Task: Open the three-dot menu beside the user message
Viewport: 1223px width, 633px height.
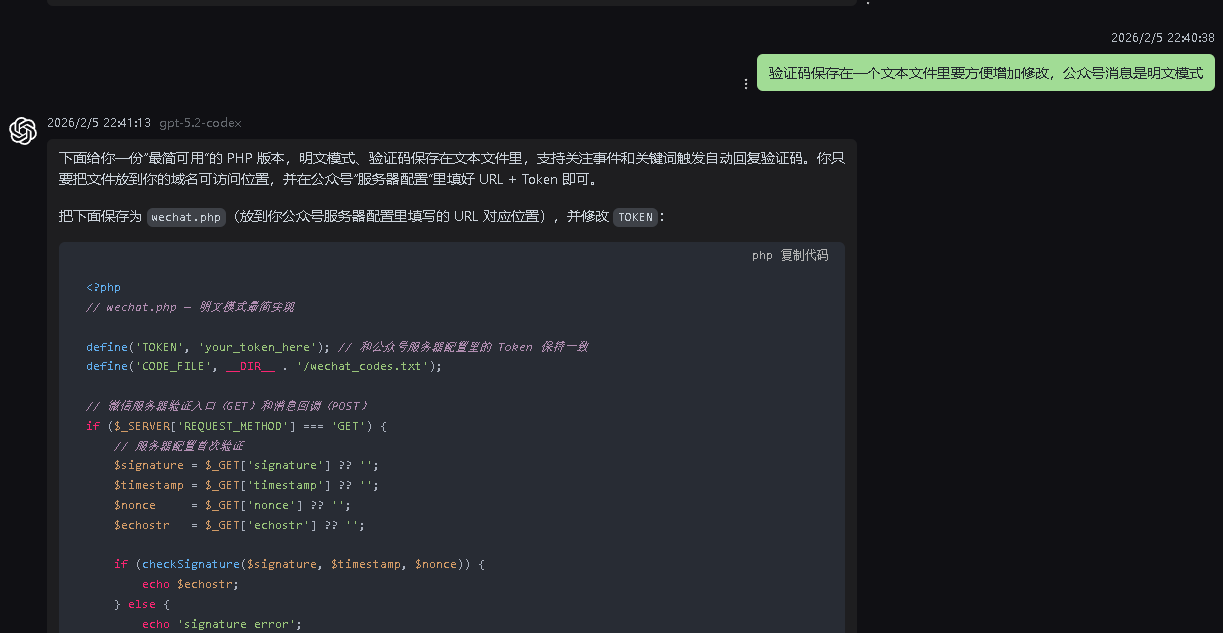Action: coord(746,84)
